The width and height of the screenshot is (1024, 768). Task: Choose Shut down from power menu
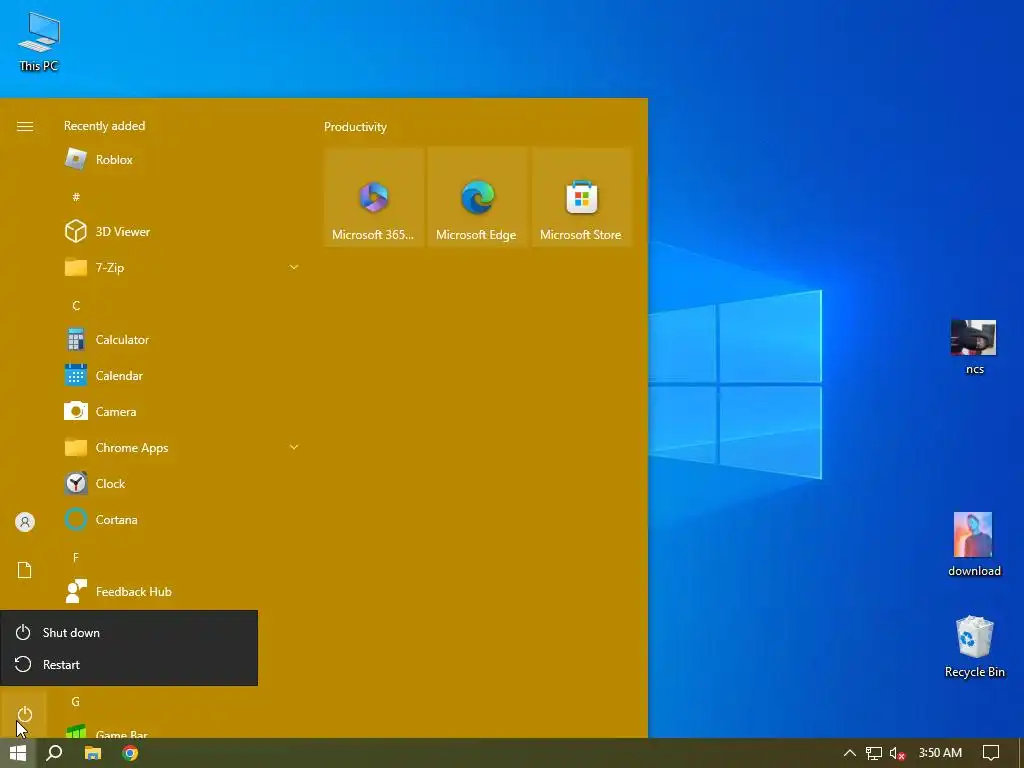(x=129, y=632)
